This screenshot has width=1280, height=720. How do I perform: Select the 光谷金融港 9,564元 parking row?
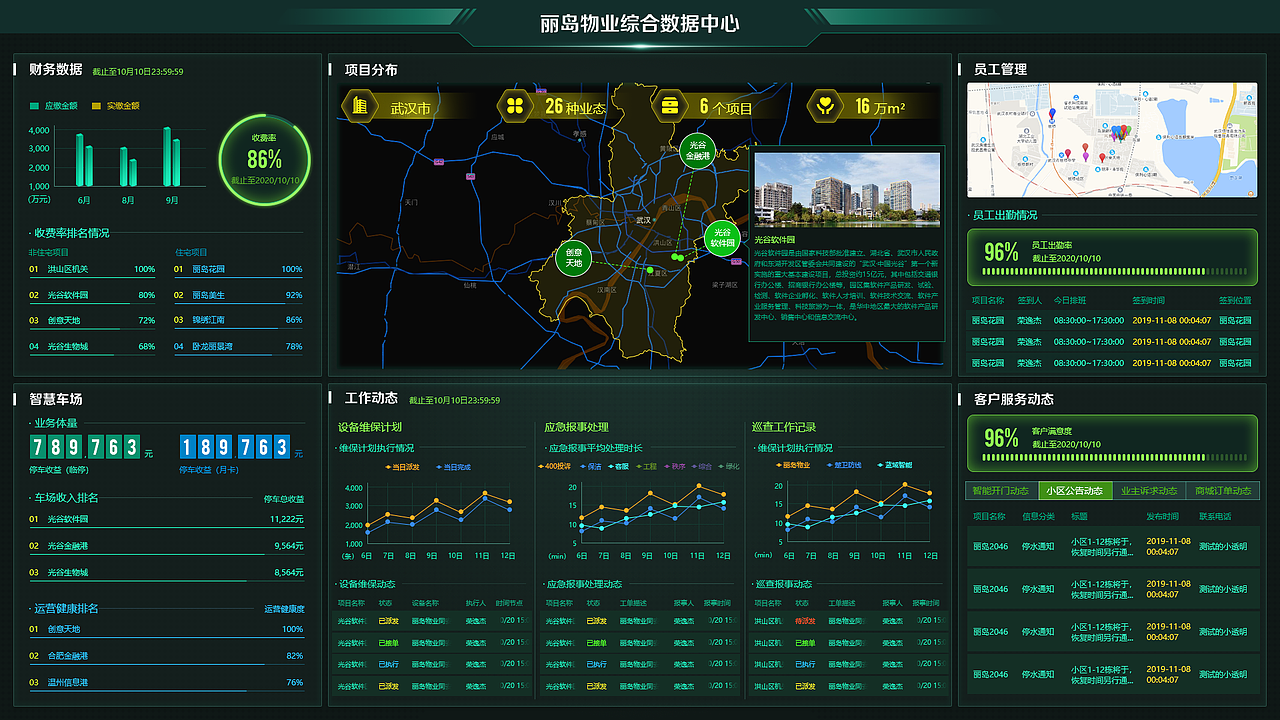(166, 547)
